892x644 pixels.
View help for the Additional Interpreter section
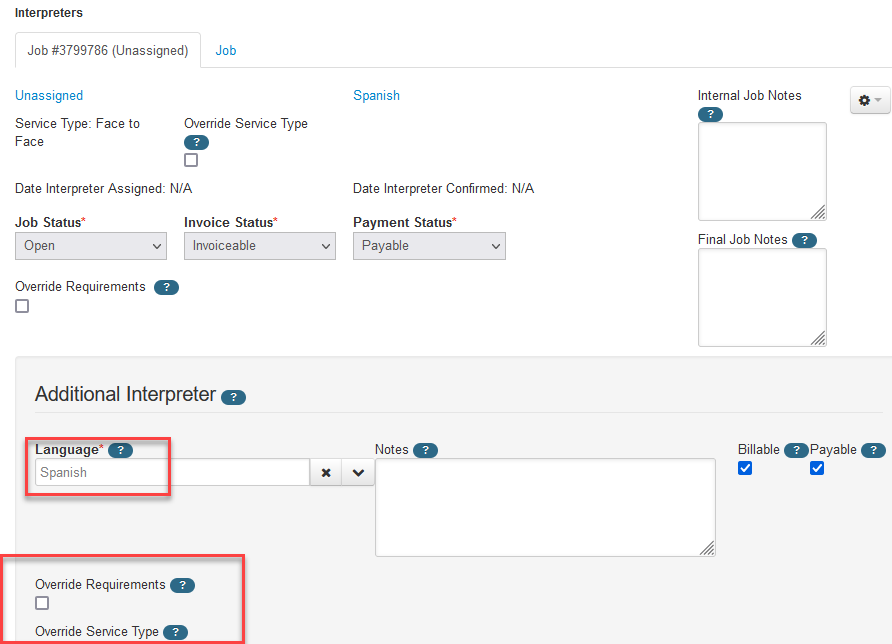(233, 397)
